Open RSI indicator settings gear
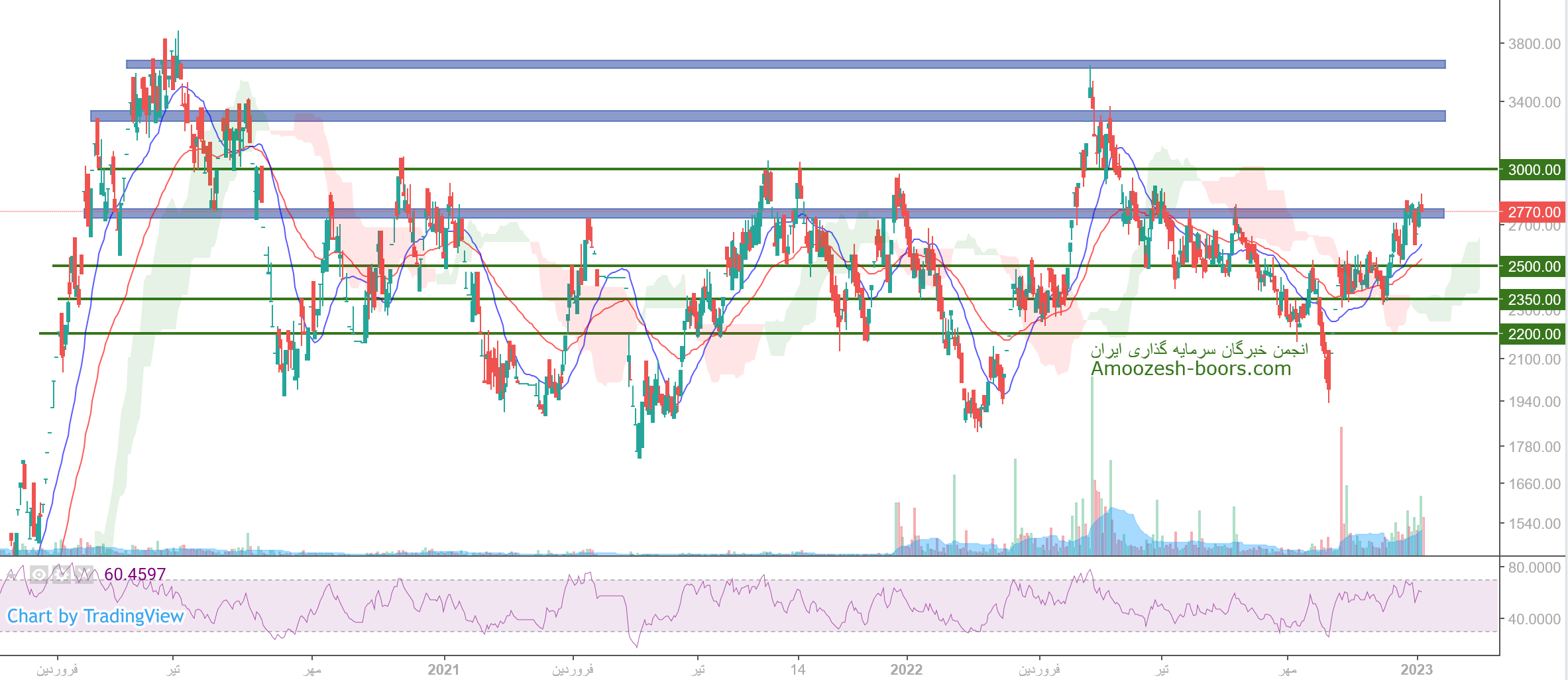 (x=62, y=574)
